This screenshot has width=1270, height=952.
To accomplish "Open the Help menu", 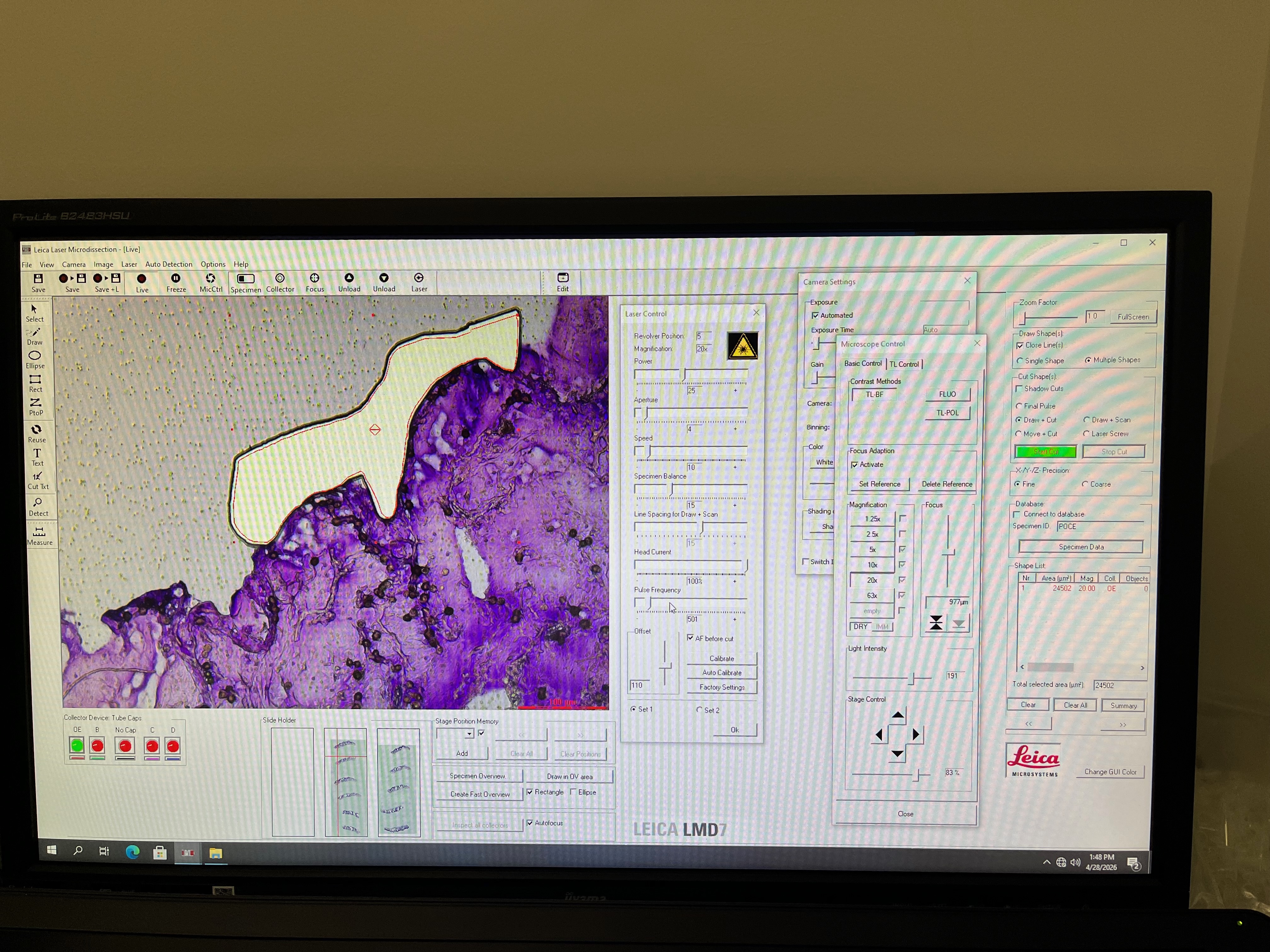I will (x=241, y=264).
